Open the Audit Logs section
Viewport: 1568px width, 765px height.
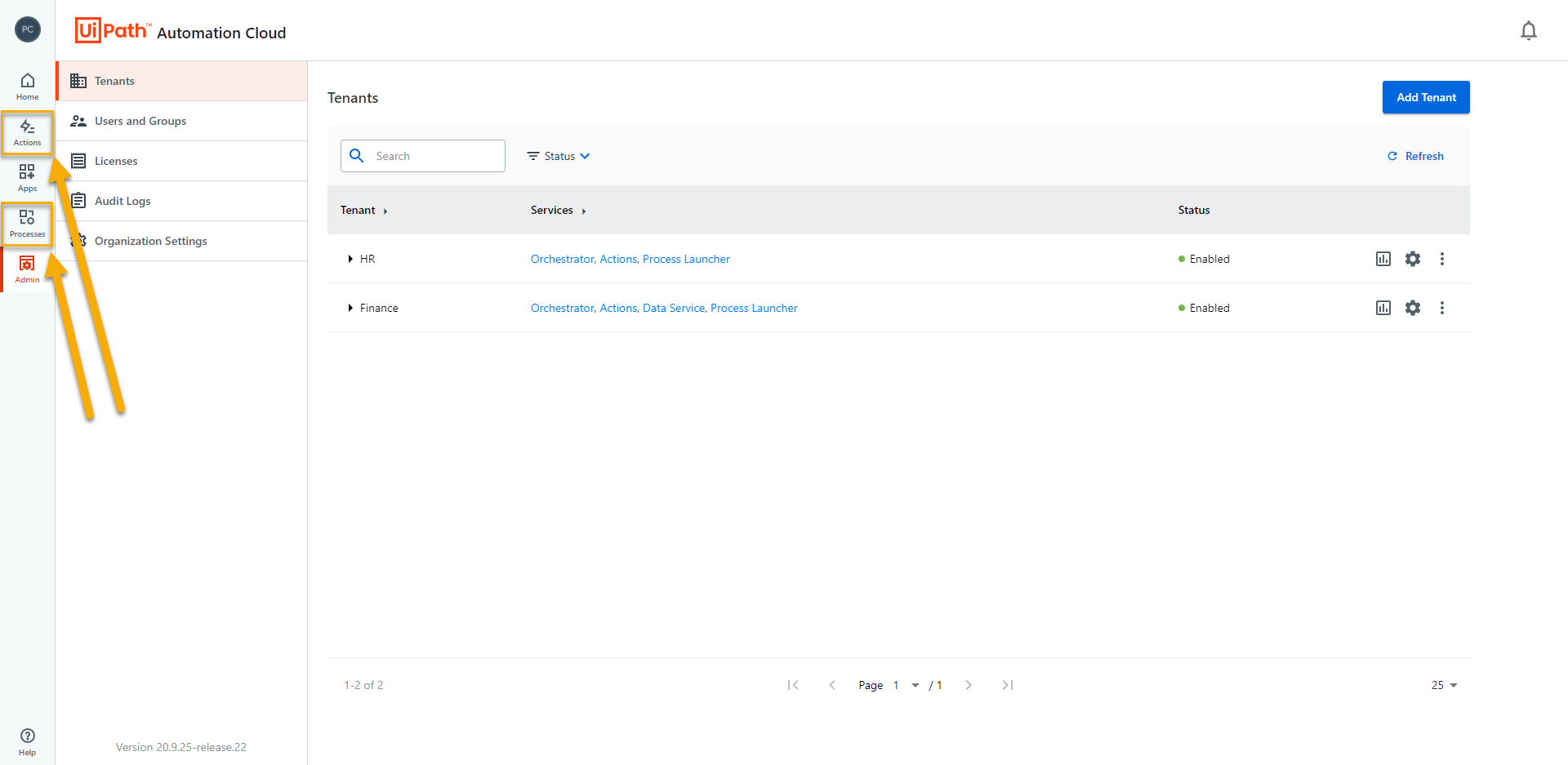(122, 200)
